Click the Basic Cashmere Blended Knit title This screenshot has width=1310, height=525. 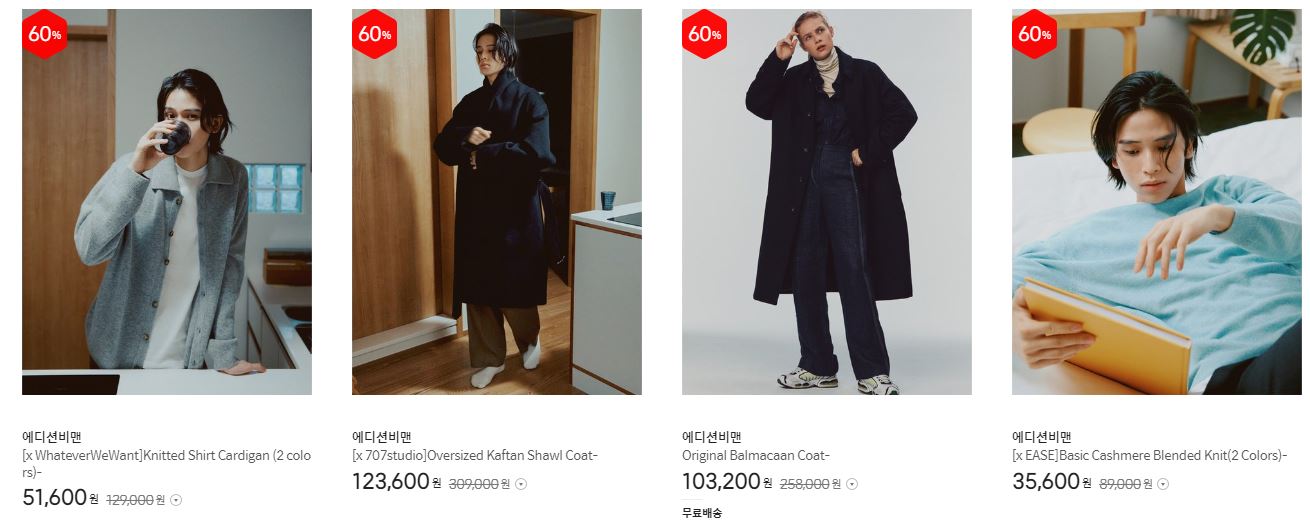1149,456
